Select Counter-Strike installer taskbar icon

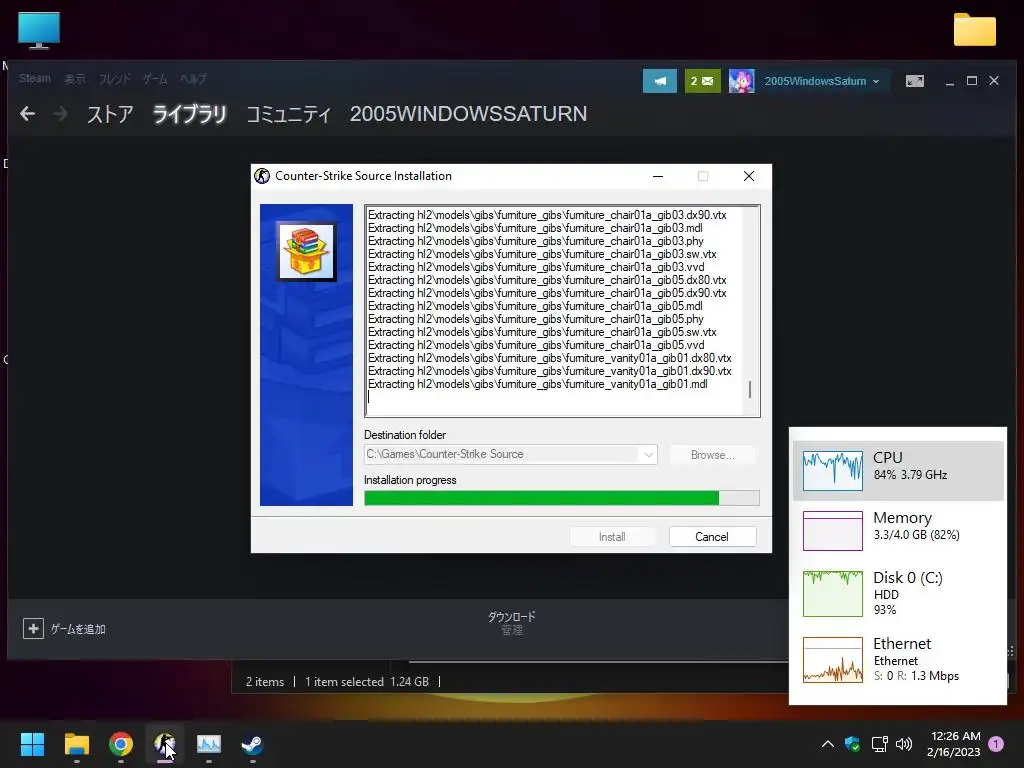[165, 744]
